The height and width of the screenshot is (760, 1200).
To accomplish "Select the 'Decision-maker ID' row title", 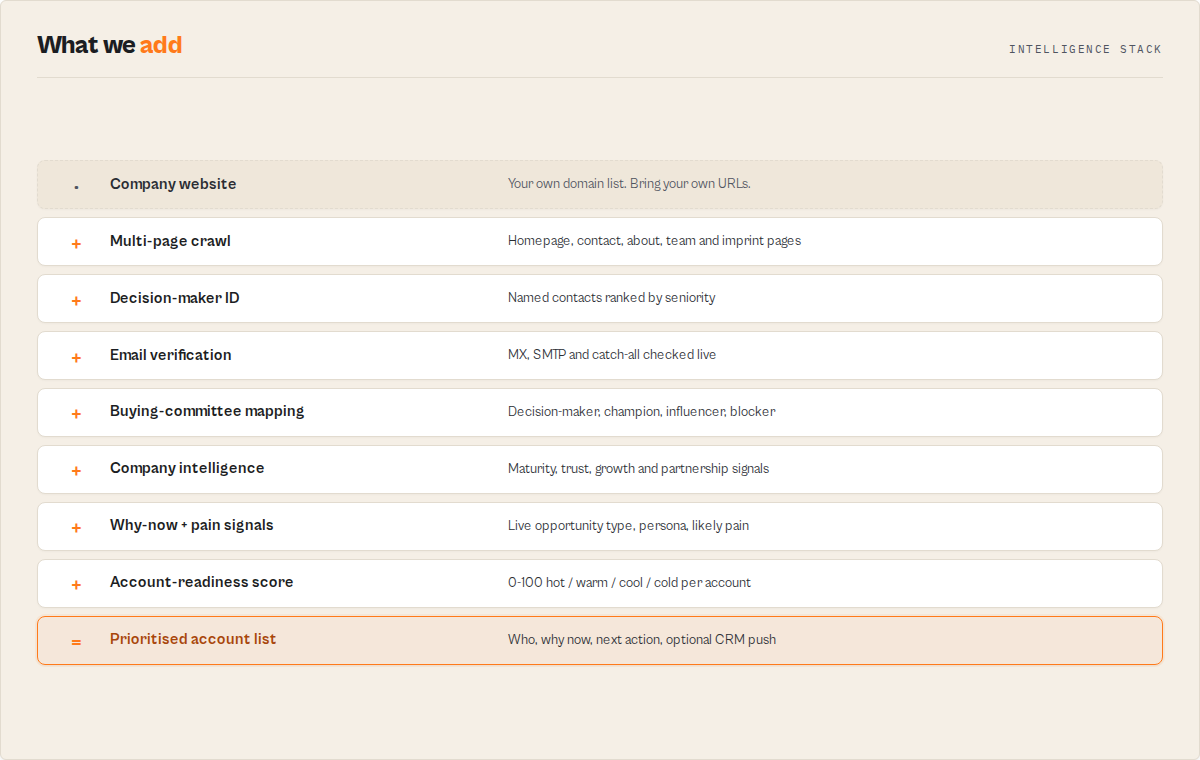I will click(x=175, y=298).
